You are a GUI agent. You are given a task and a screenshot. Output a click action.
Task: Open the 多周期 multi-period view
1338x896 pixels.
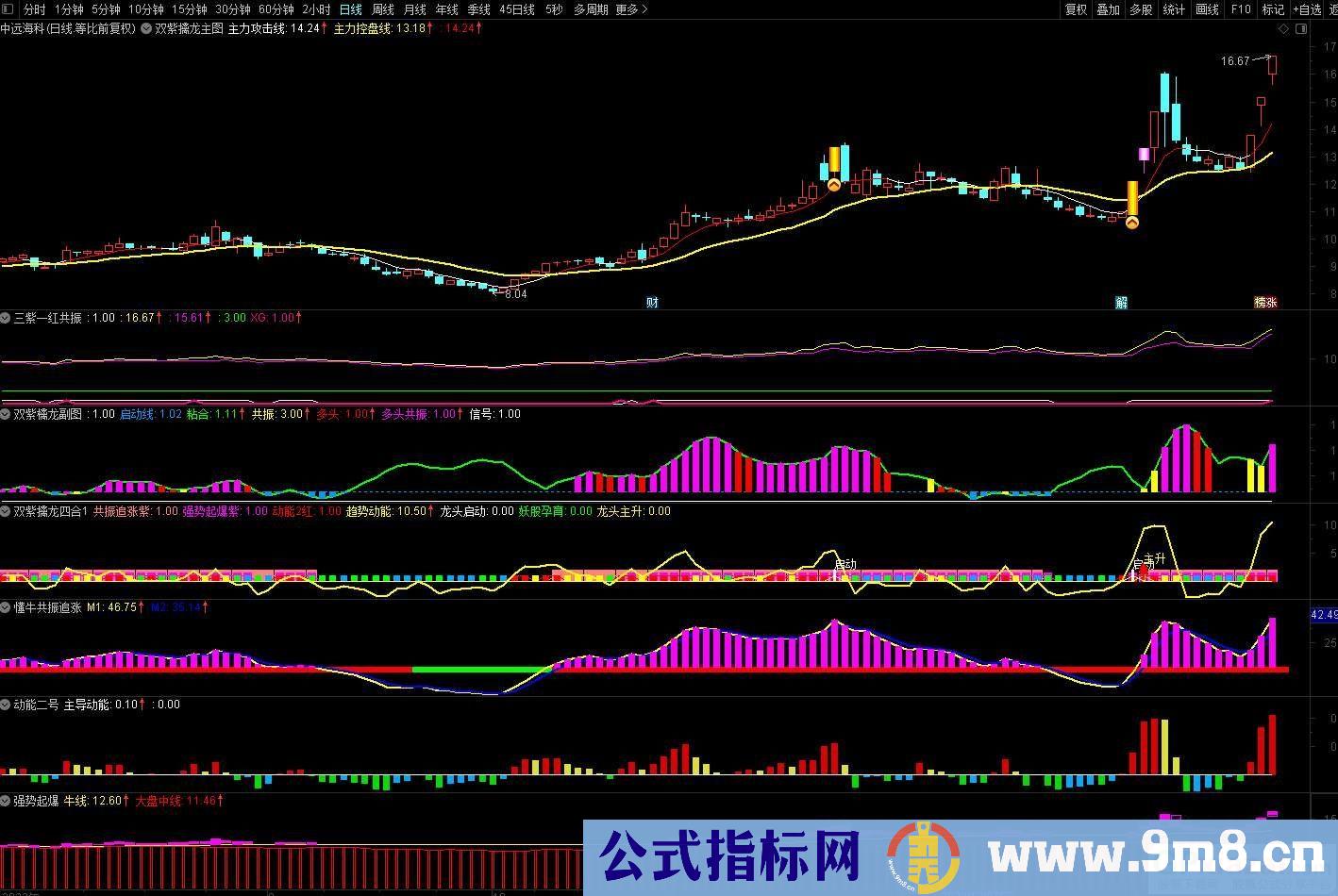591,9
